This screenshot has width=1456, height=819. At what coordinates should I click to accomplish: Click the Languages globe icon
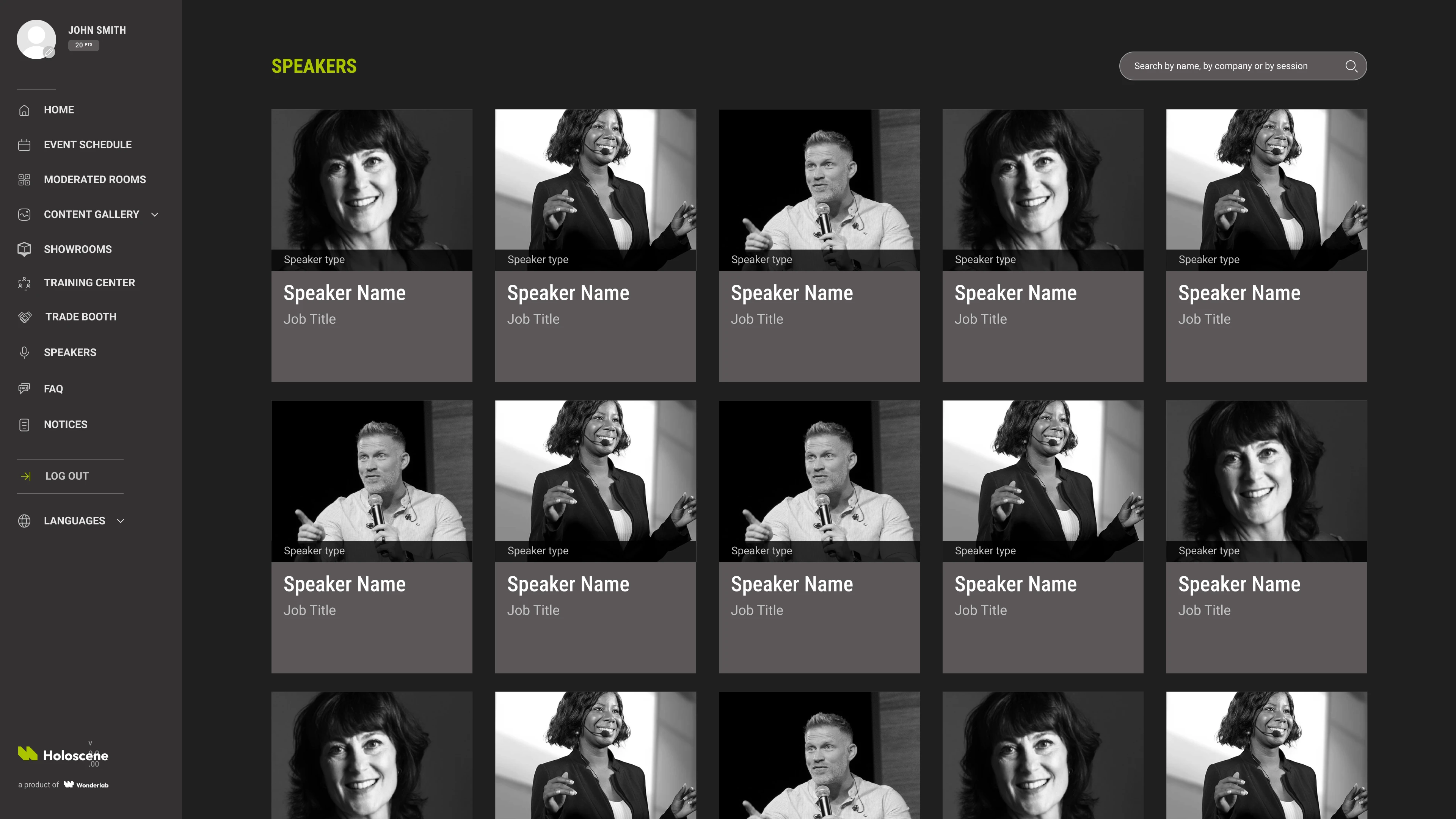[24, 521]
